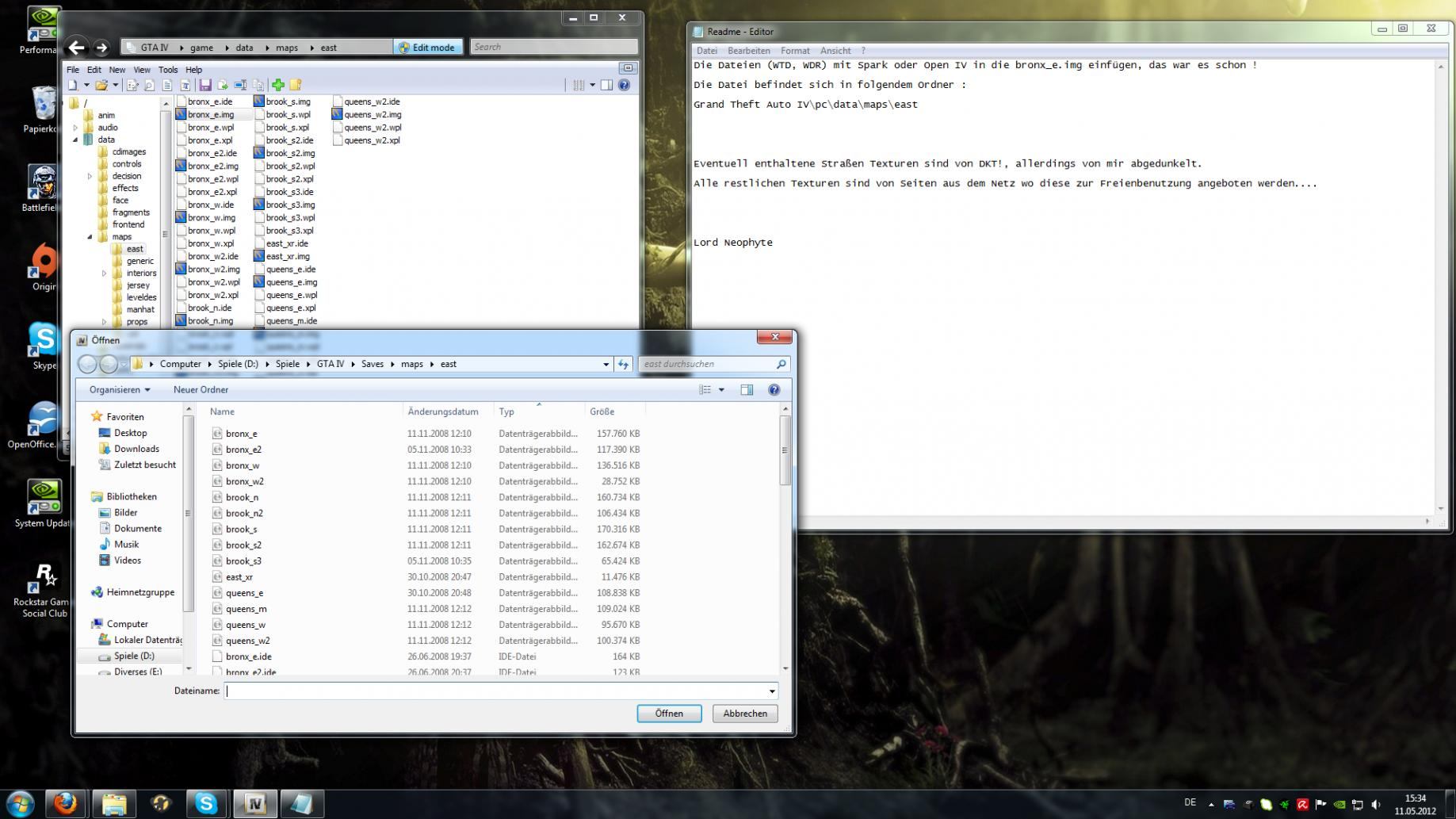Screen dimensions: 1456x819
Task: Toggle the OpenIV preview pane icon
Action: coord(606,85)
